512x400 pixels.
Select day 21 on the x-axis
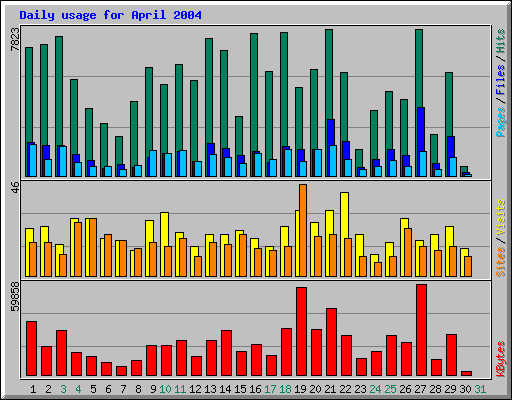pyautogui.click(x=330, y=389)
